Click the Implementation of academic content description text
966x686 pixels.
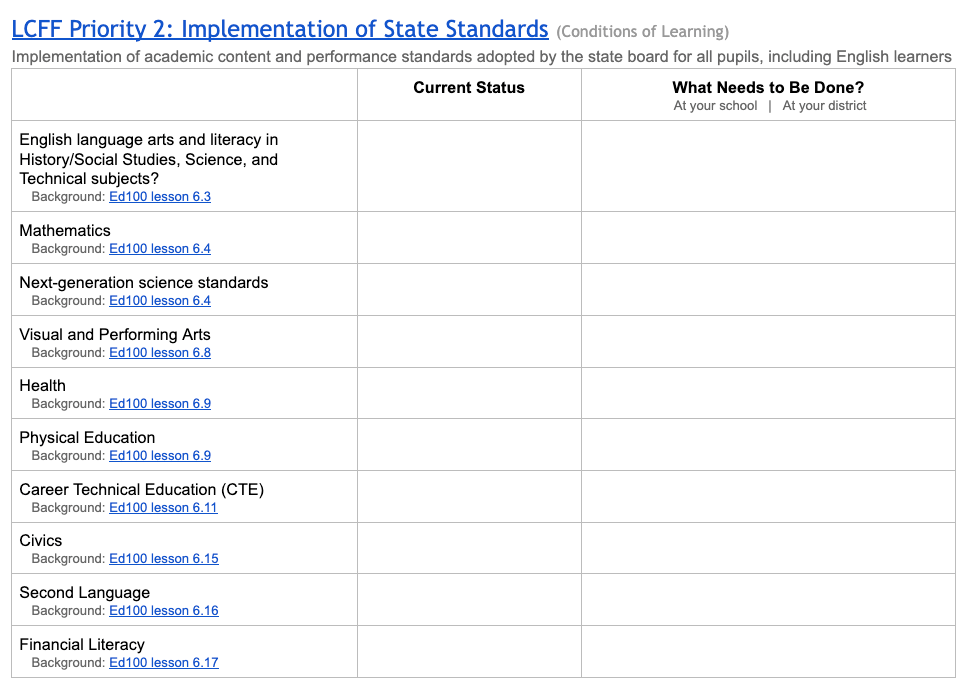coord(481,57)
